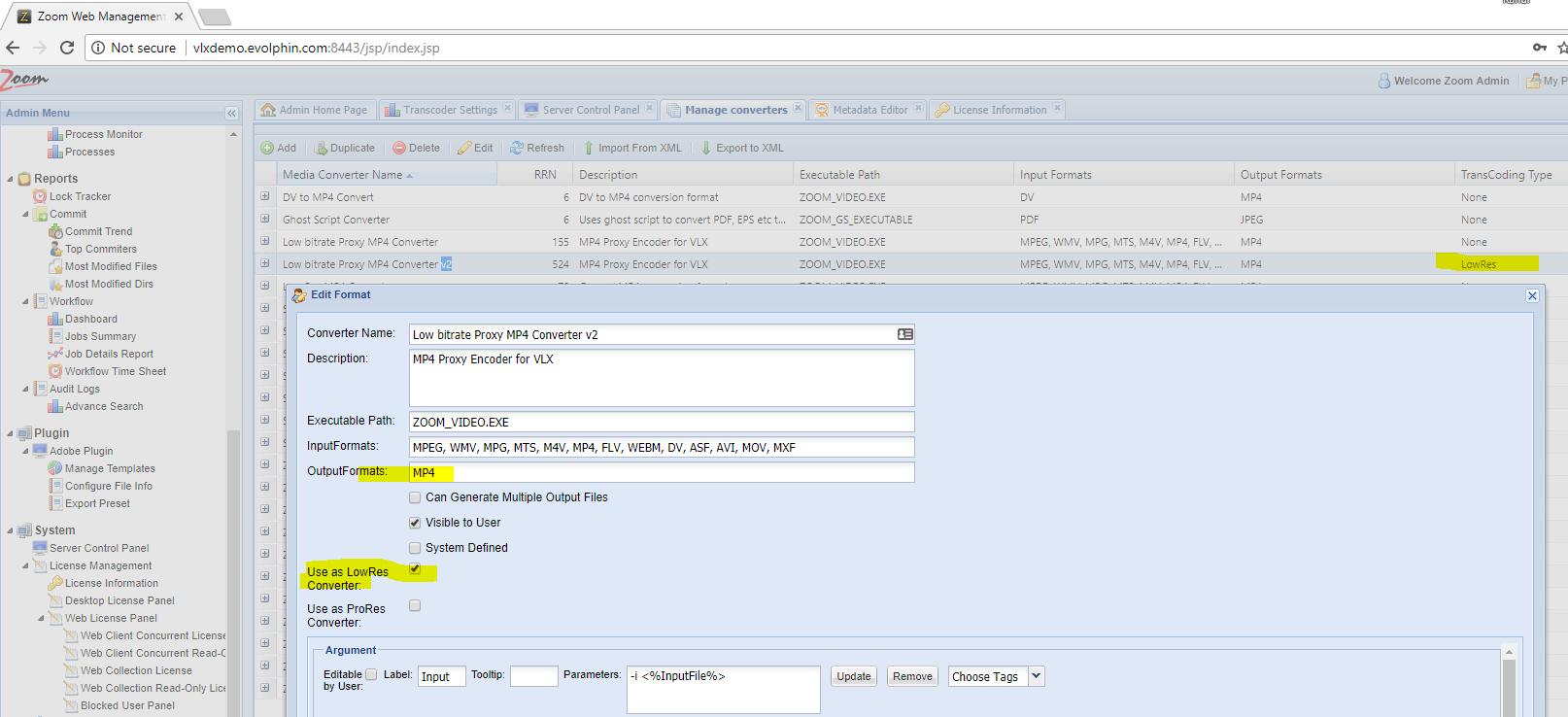
Task: Collapse the Reports tree node
Action: (x=10, y=179)
